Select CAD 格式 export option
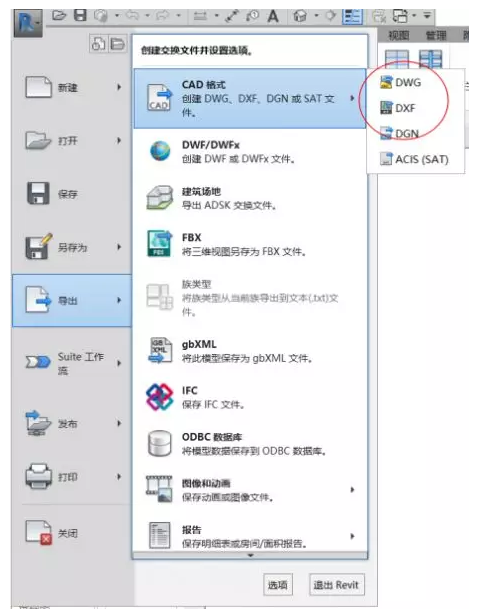The height and width of the screenshot is (613, 489). click(250, 99)
